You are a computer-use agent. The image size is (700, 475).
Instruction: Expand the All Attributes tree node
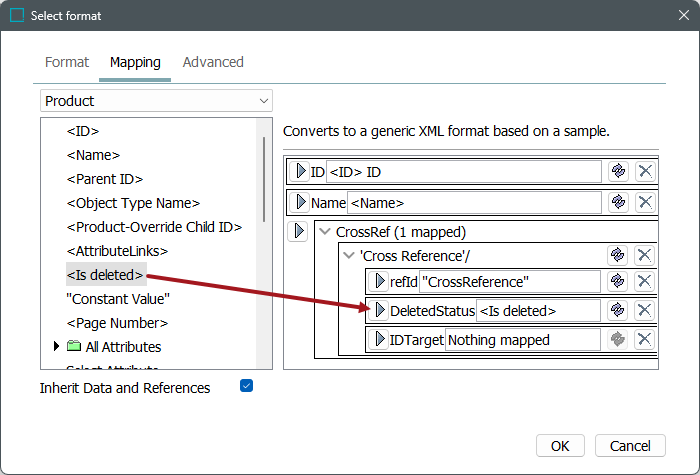[x=56, y=346]
